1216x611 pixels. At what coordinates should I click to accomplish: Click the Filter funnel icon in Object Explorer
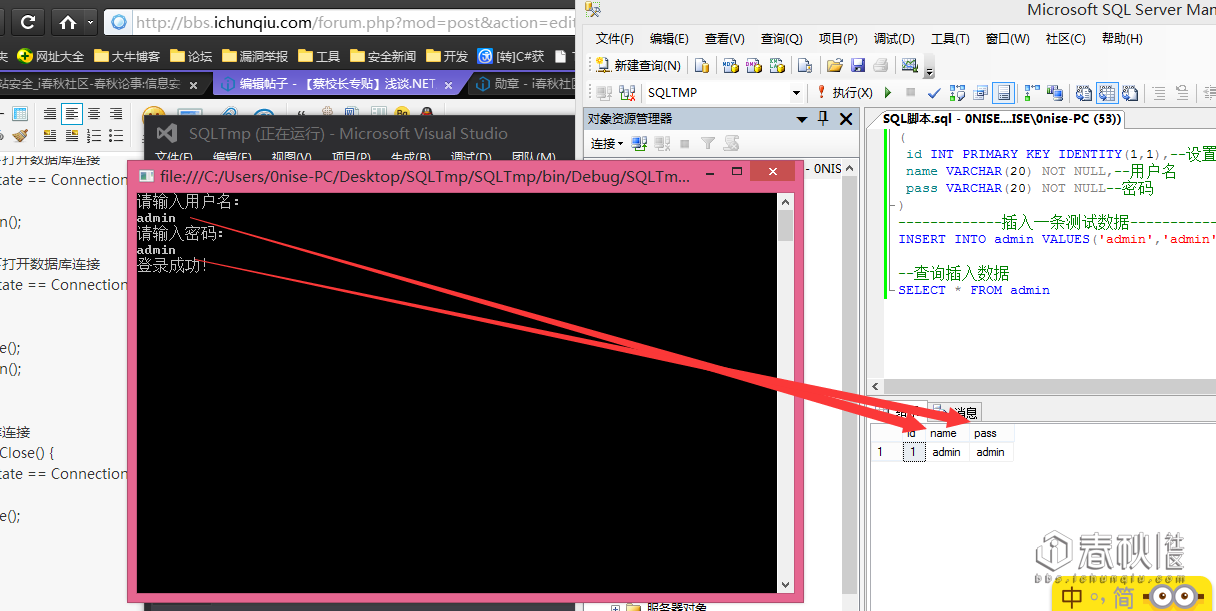pos(708,144)
